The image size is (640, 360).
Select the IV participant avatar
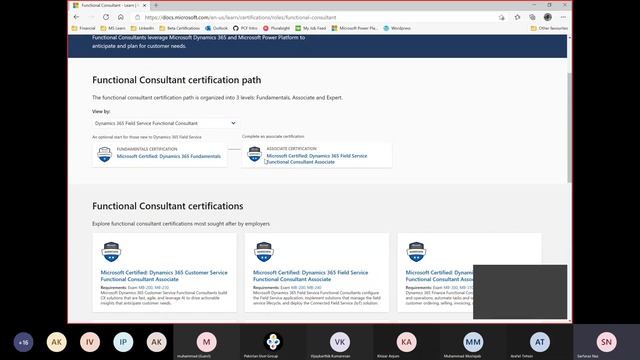pyautogui.click(x=90, y=342)
